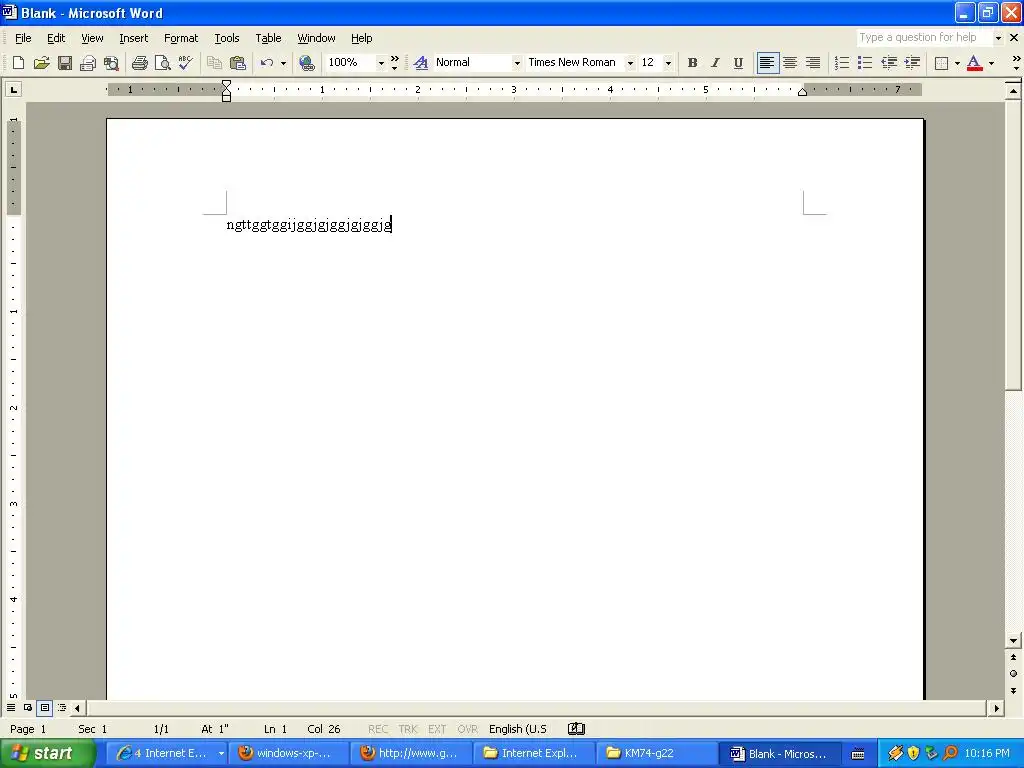Switch to Outline view
1024x768 pixels.
pos(62,708)
